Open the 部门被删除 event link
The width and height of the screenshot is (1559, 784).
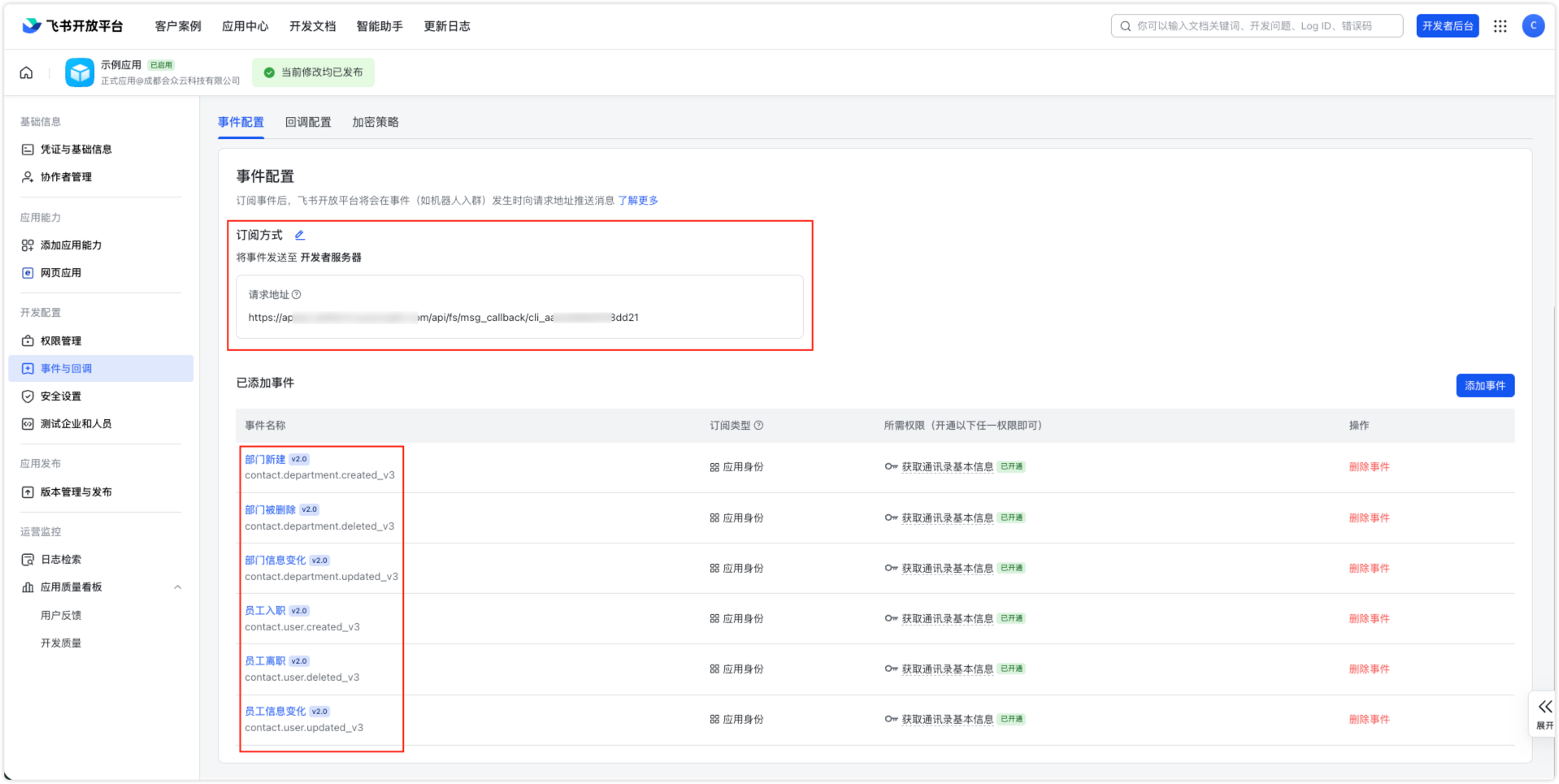271,510
